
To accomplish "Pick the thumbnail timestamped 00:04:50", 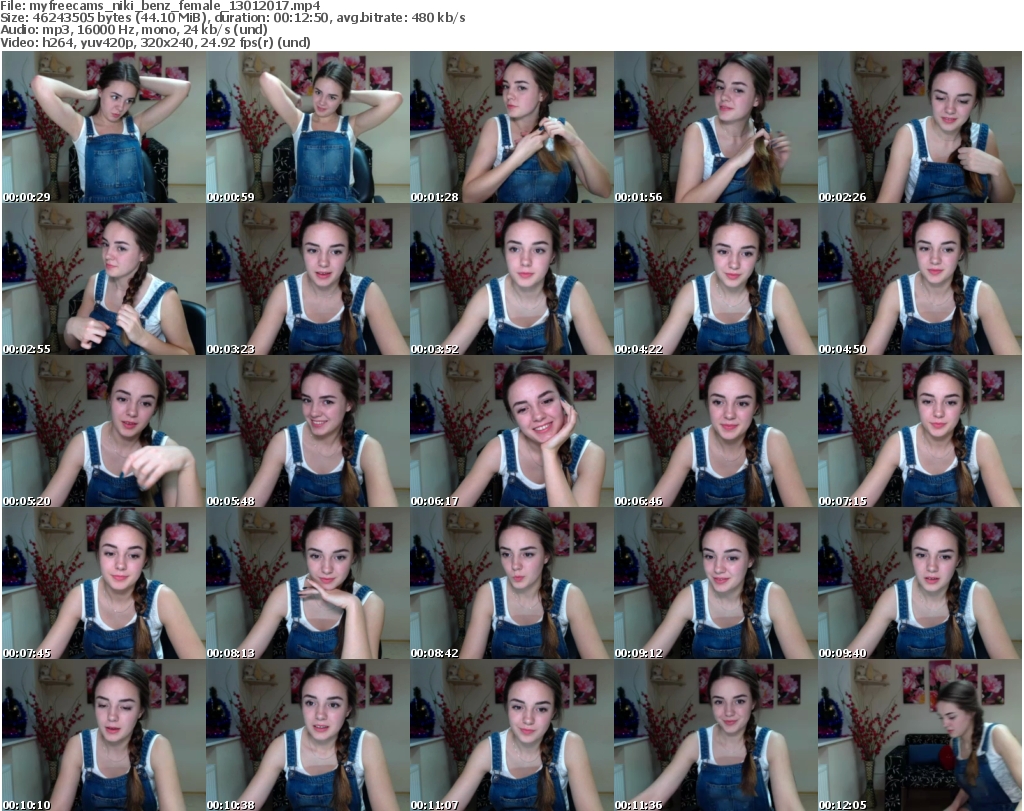I will 920,279.
